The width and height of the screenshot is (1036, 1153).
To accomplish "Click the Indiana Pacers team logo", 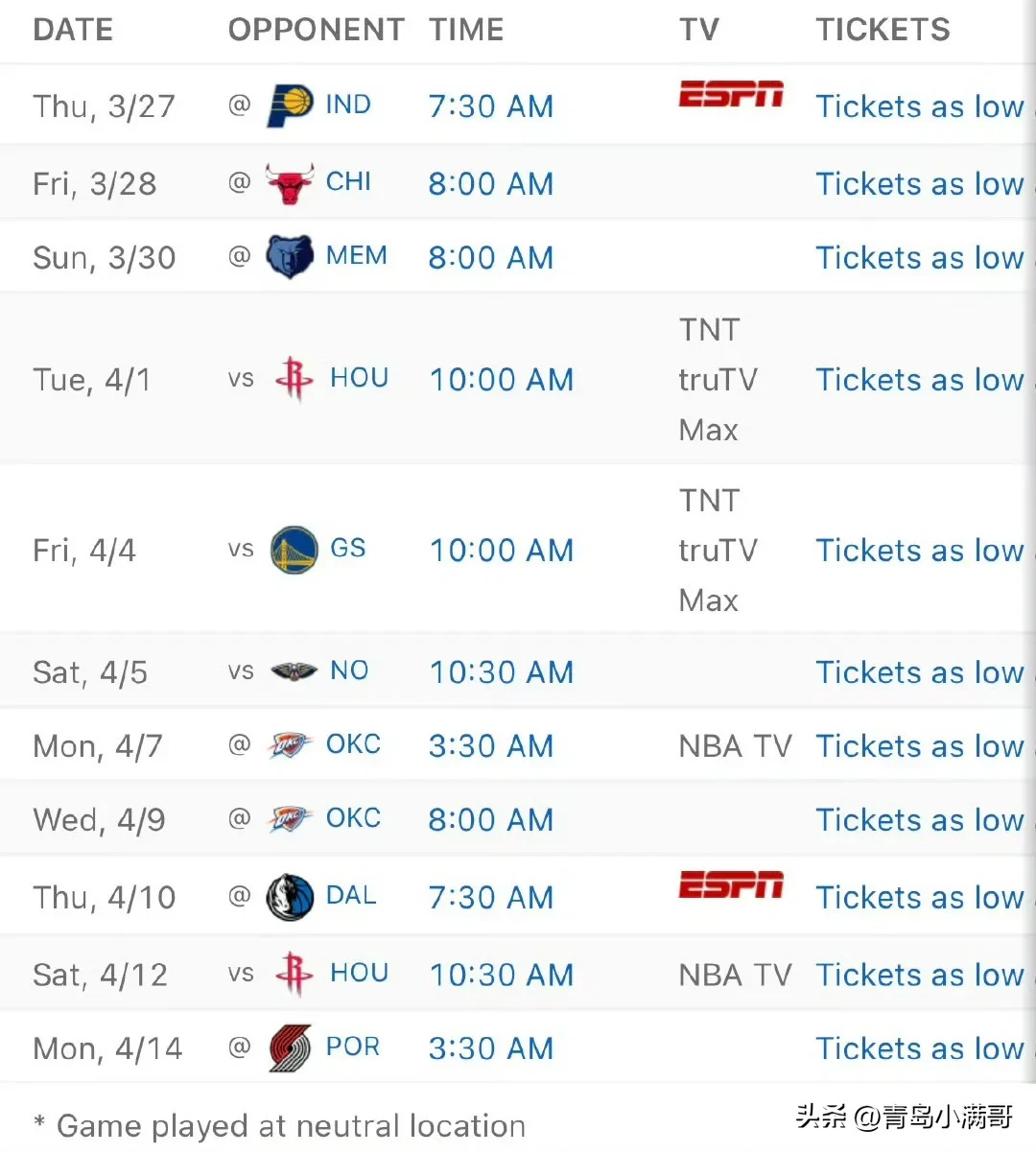I will 290,105.
